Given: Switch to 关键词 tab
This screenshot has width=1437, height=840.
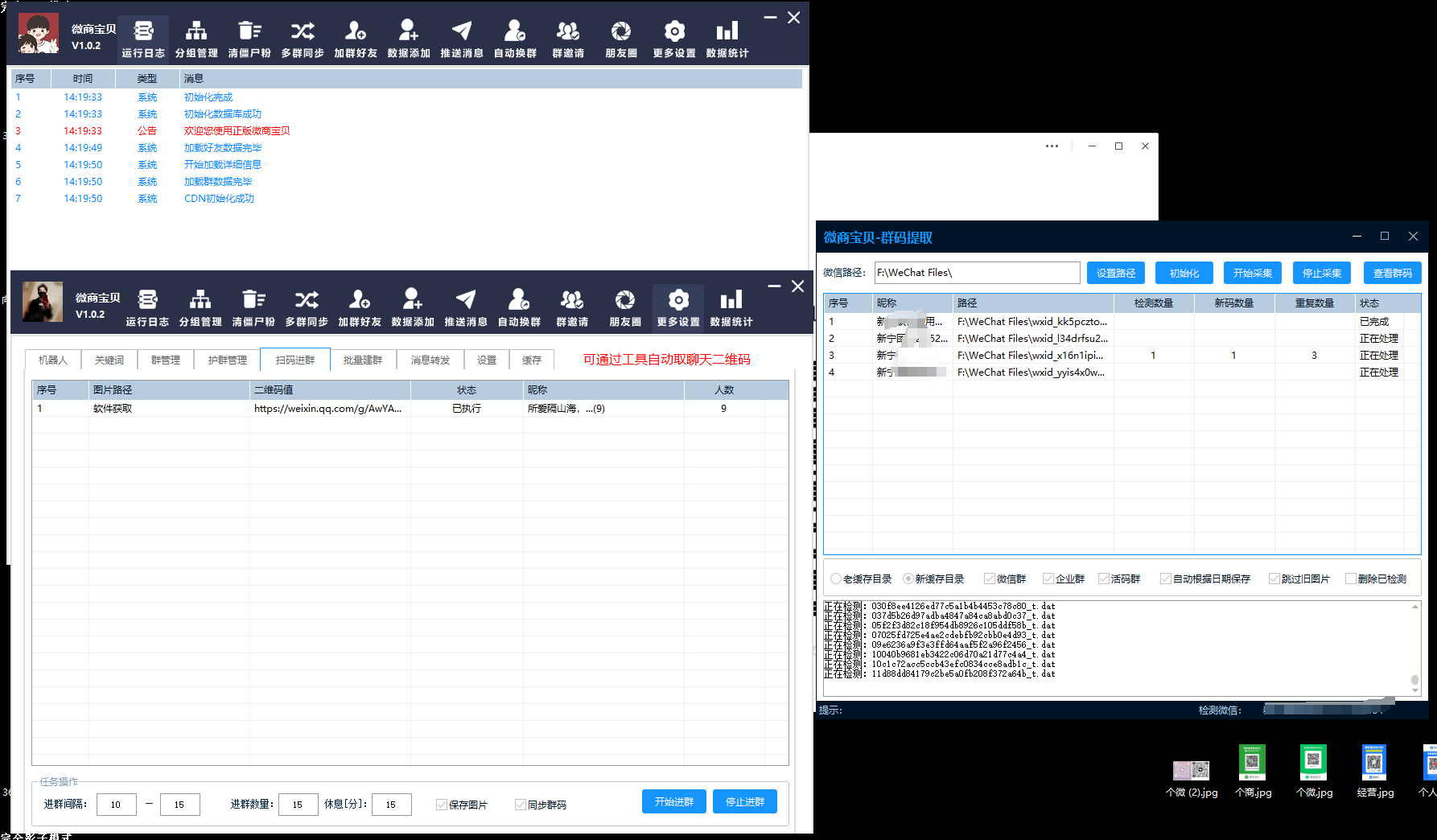Looking at the screenshot, I should (x=109, y=360).
